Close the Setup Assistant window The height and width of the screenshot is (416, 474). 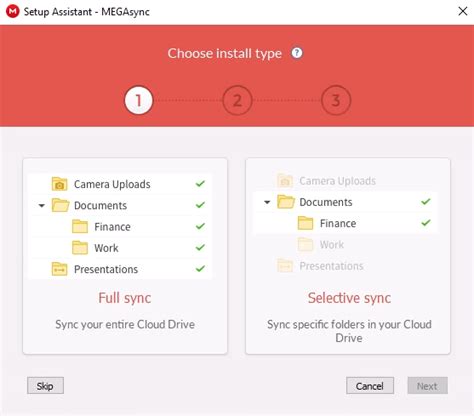click(462, 11)
